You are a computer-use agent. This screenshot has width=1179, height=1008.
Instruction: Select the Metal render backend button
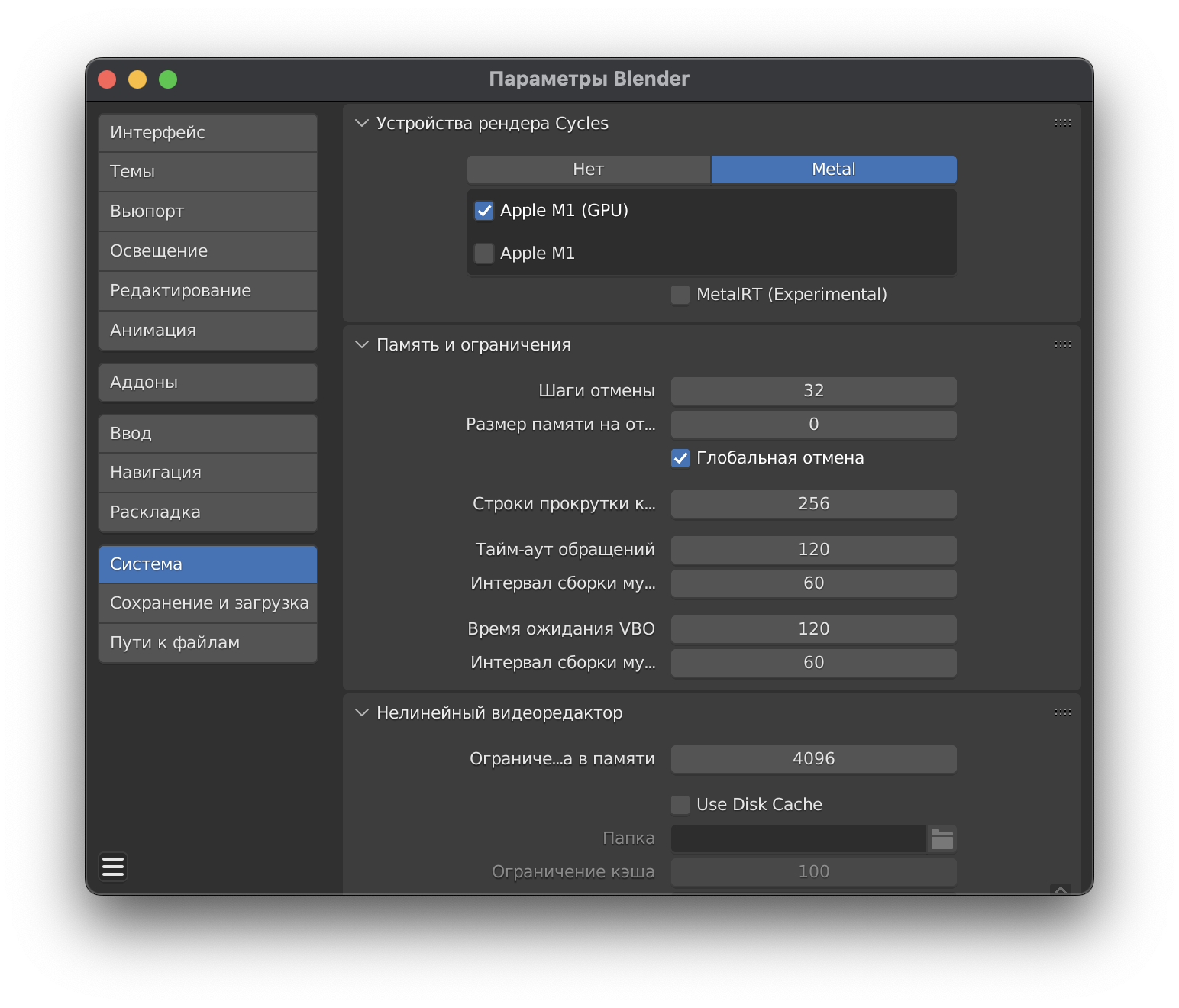[x=833, y=170]
